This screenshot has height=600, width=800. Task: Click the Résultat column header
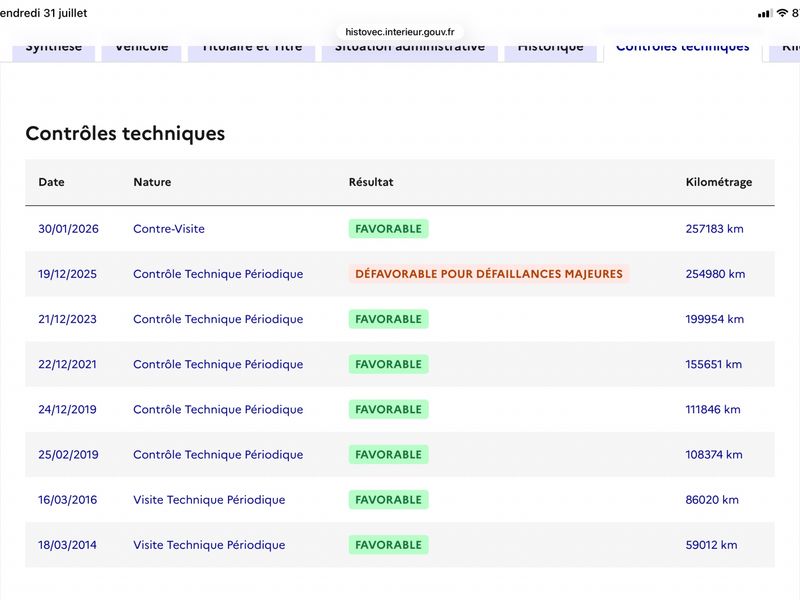pyautogui.click(x=371, y=182)
